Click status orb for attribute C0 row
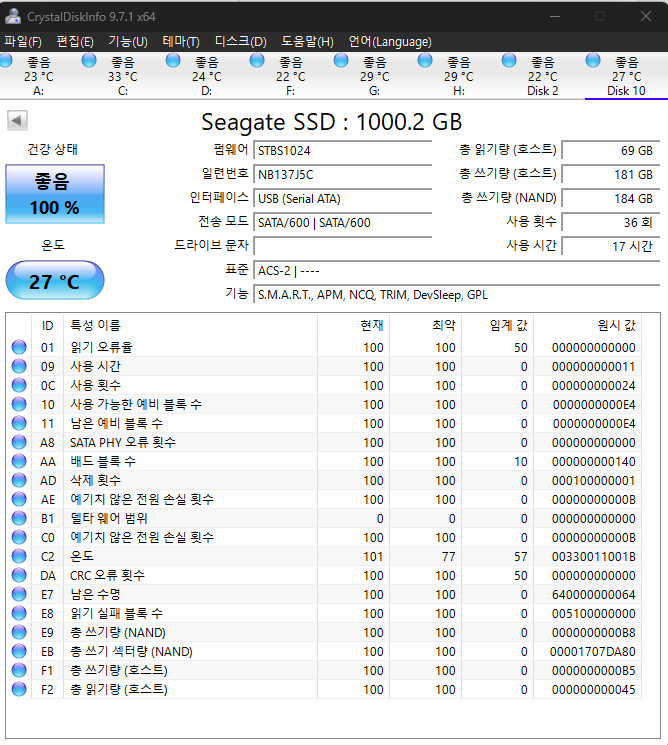This screenshot has height=745, width=668. pyautogui.click(x=19, y=537)
